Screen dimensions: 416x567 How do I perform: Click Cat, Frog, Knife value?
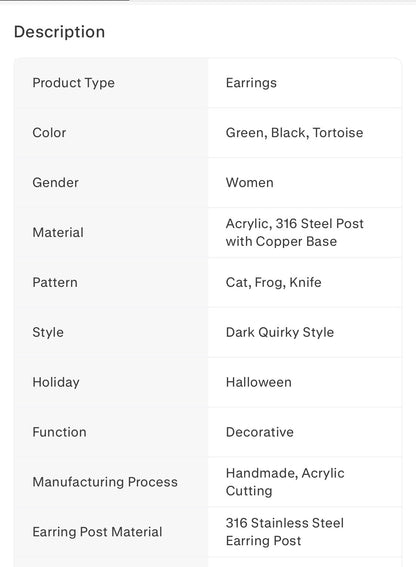(273, 282)
